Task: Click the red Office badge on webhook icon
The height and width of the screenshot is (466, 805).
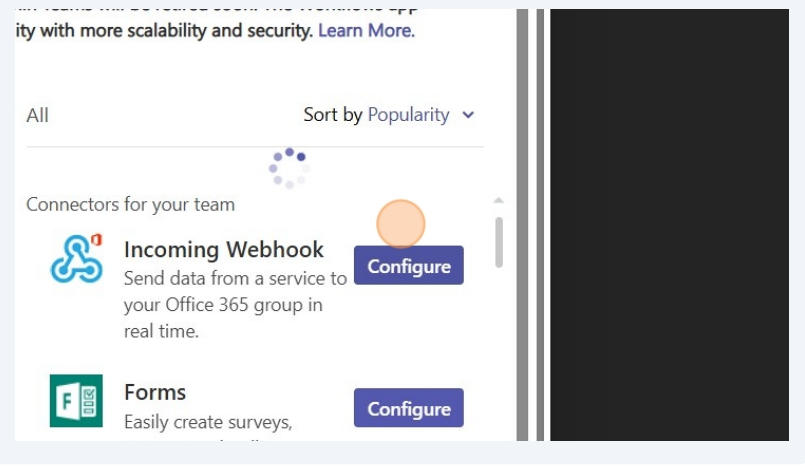Action: pyautogui.click(x=96, y=240)
